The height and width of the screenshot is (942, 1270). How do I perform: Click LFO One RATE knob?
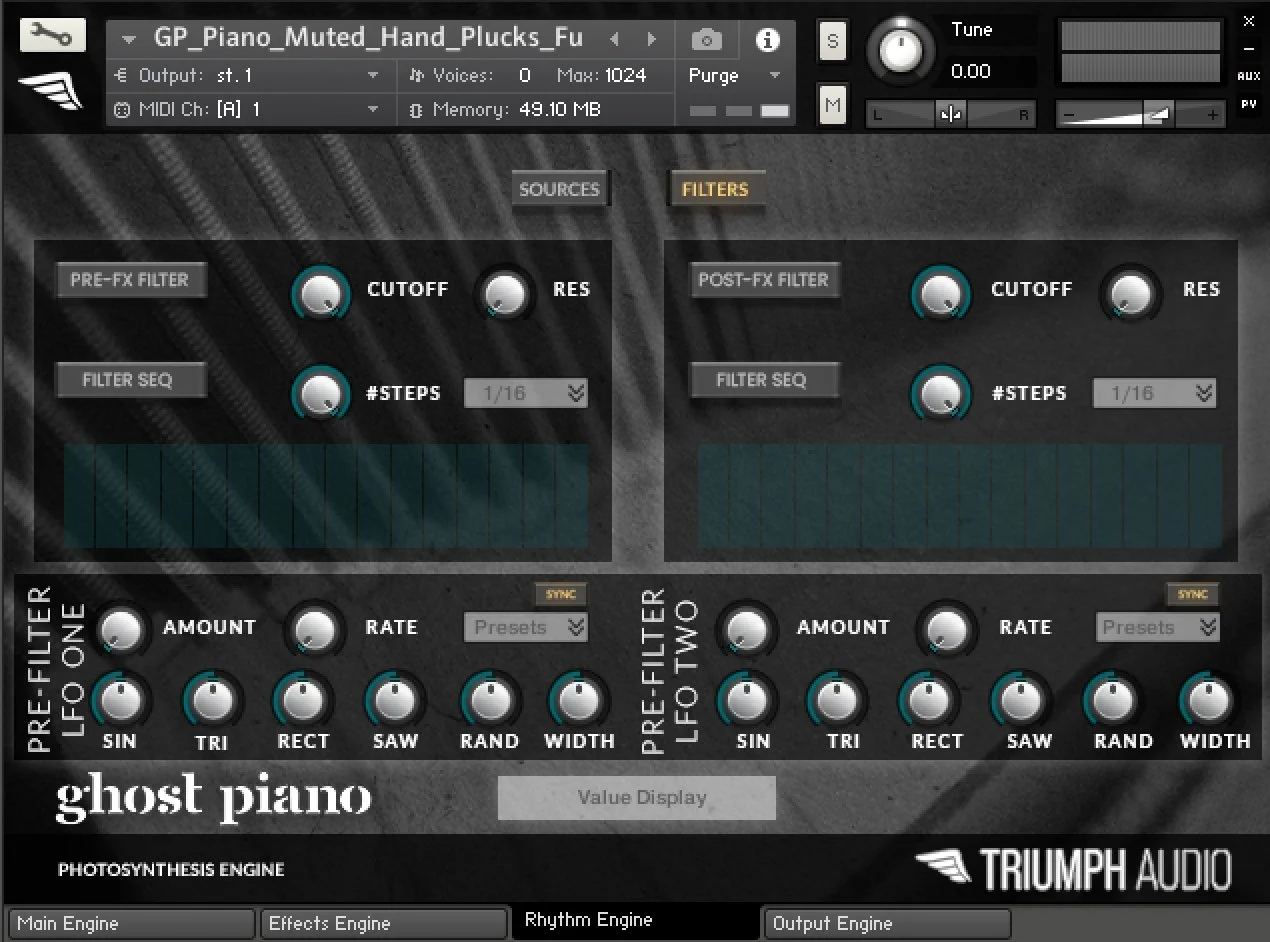coord(316,629)
